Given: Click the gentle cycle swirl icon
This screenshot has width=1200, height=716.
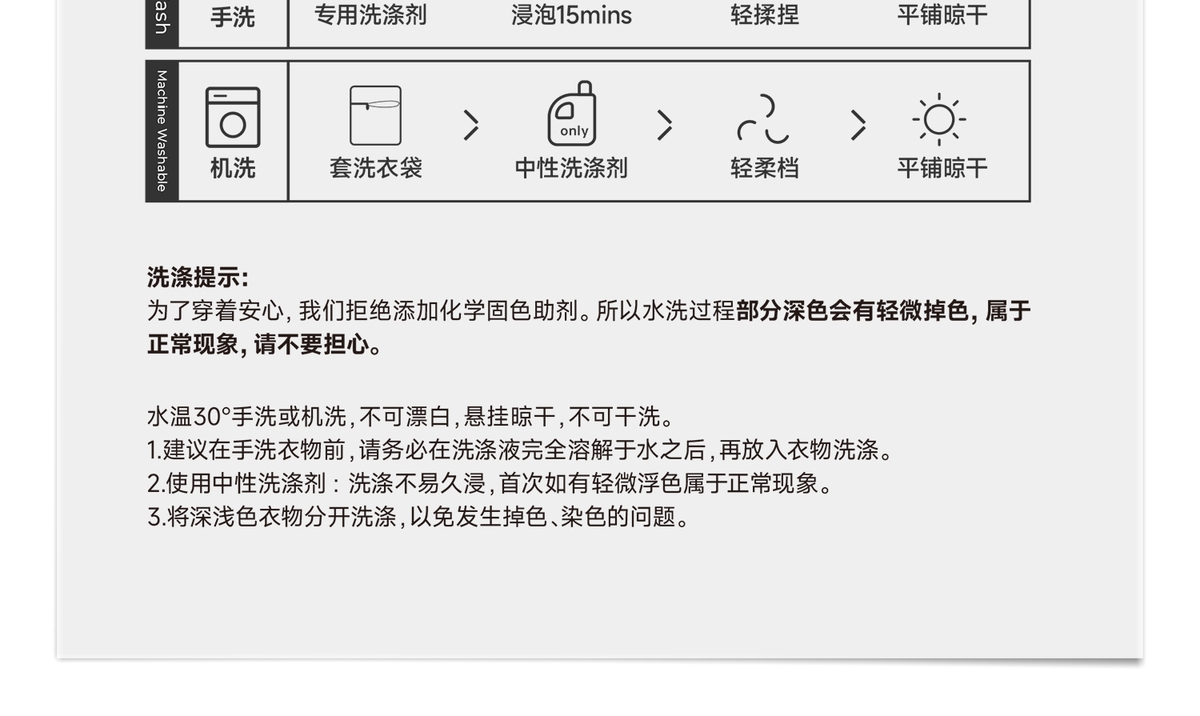Looking at the screenshot, I should coord(764,119).
